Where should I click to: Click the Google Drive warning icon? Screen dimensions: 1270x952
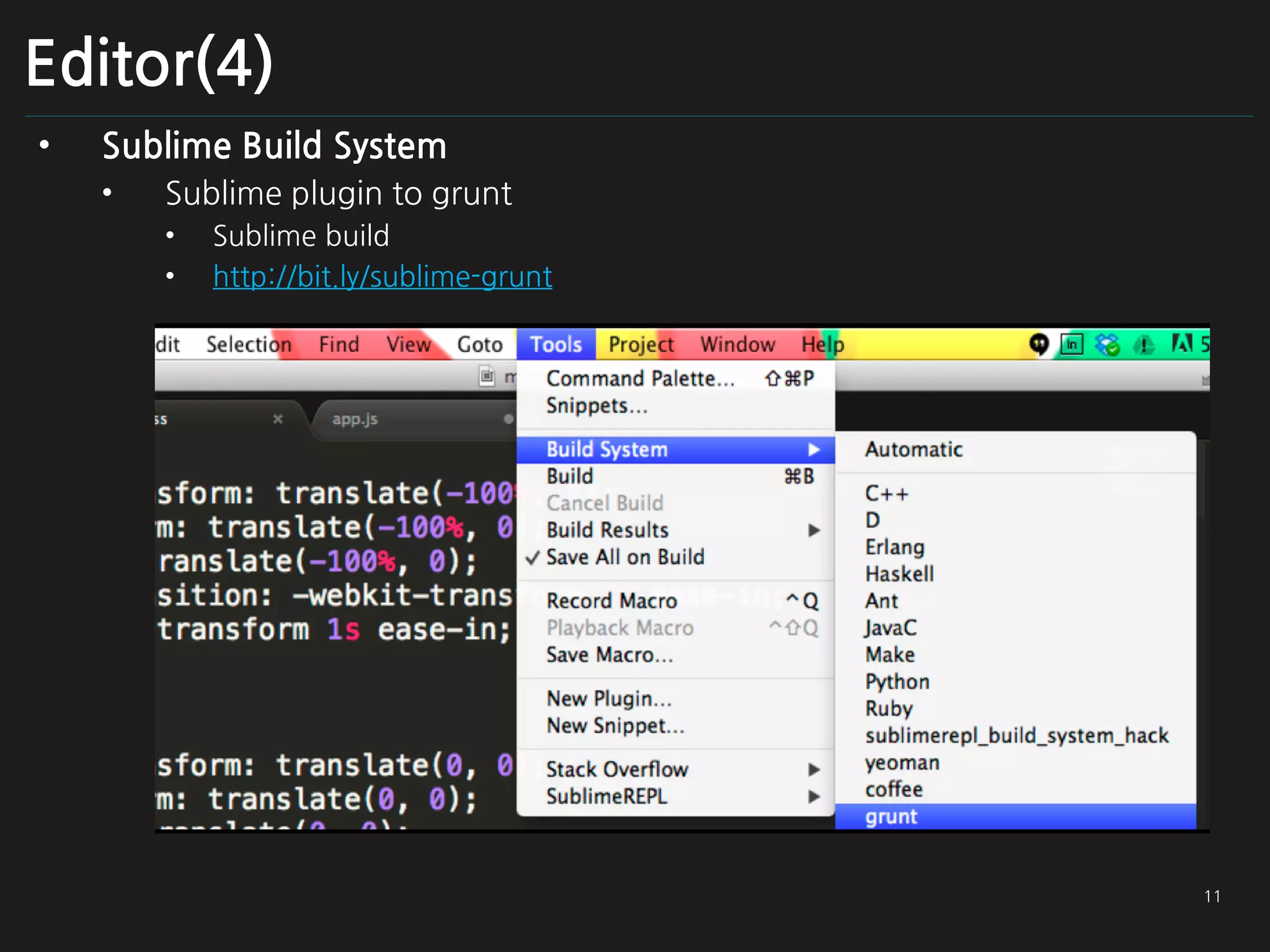(1143, 344)
